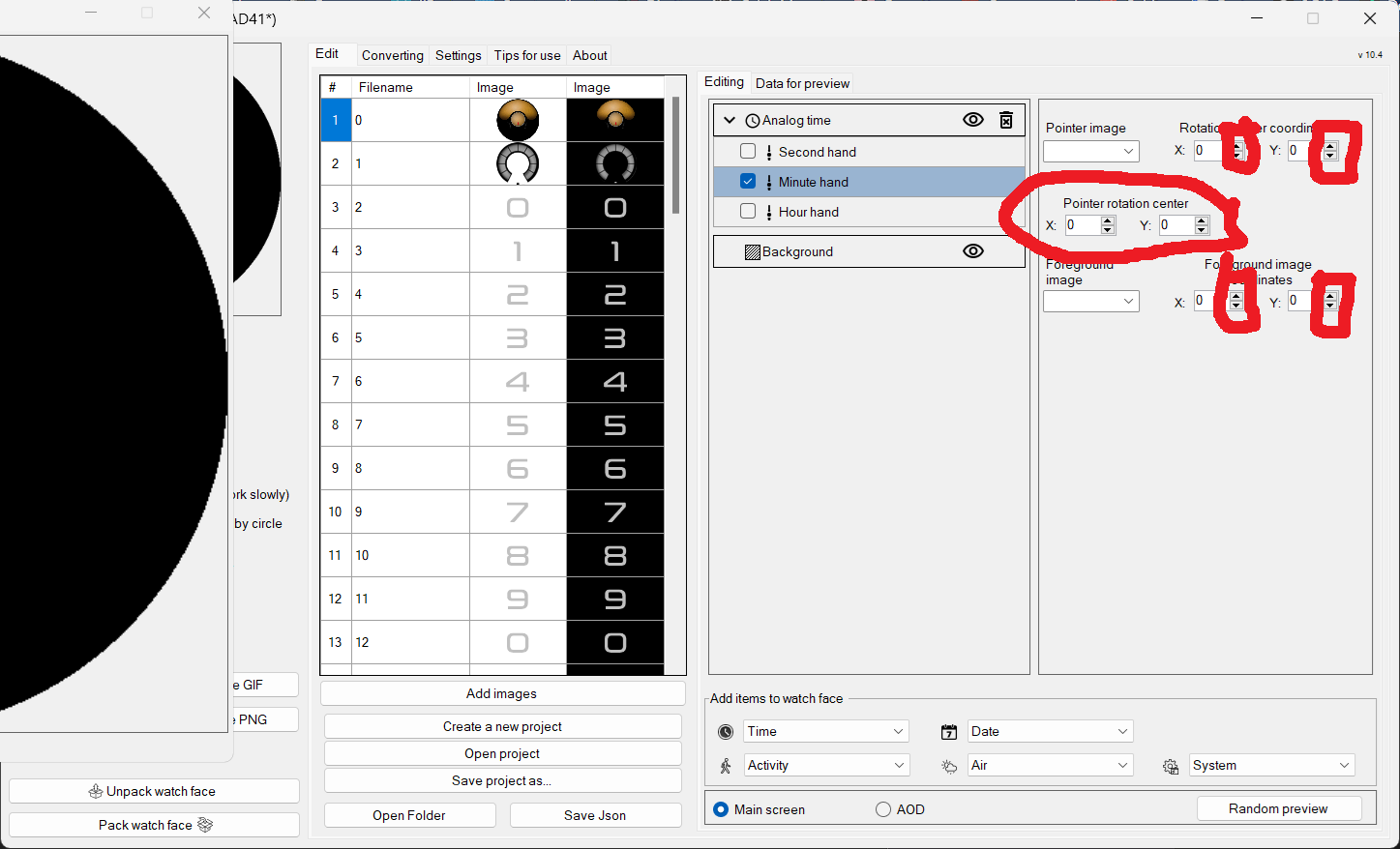The height and width of the screenshot is (849, 1400).
Task: Enable the Second hand checkbox
Action: tap(748, 152)
